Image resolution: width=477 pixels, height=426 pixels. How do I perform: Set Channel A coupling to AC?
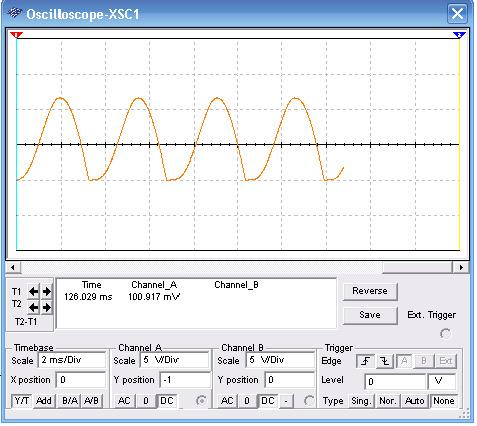coord(124,401)
